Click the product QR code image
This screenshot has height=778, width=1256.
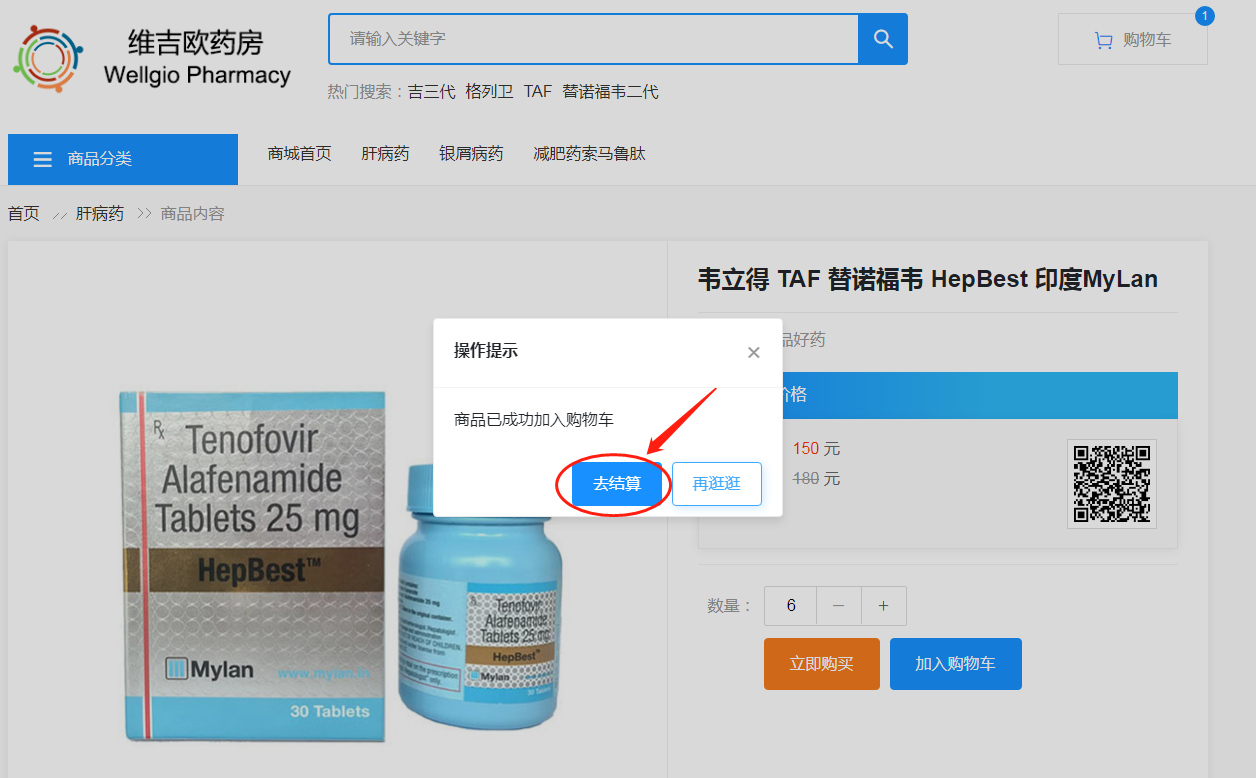coord(1112,484)
